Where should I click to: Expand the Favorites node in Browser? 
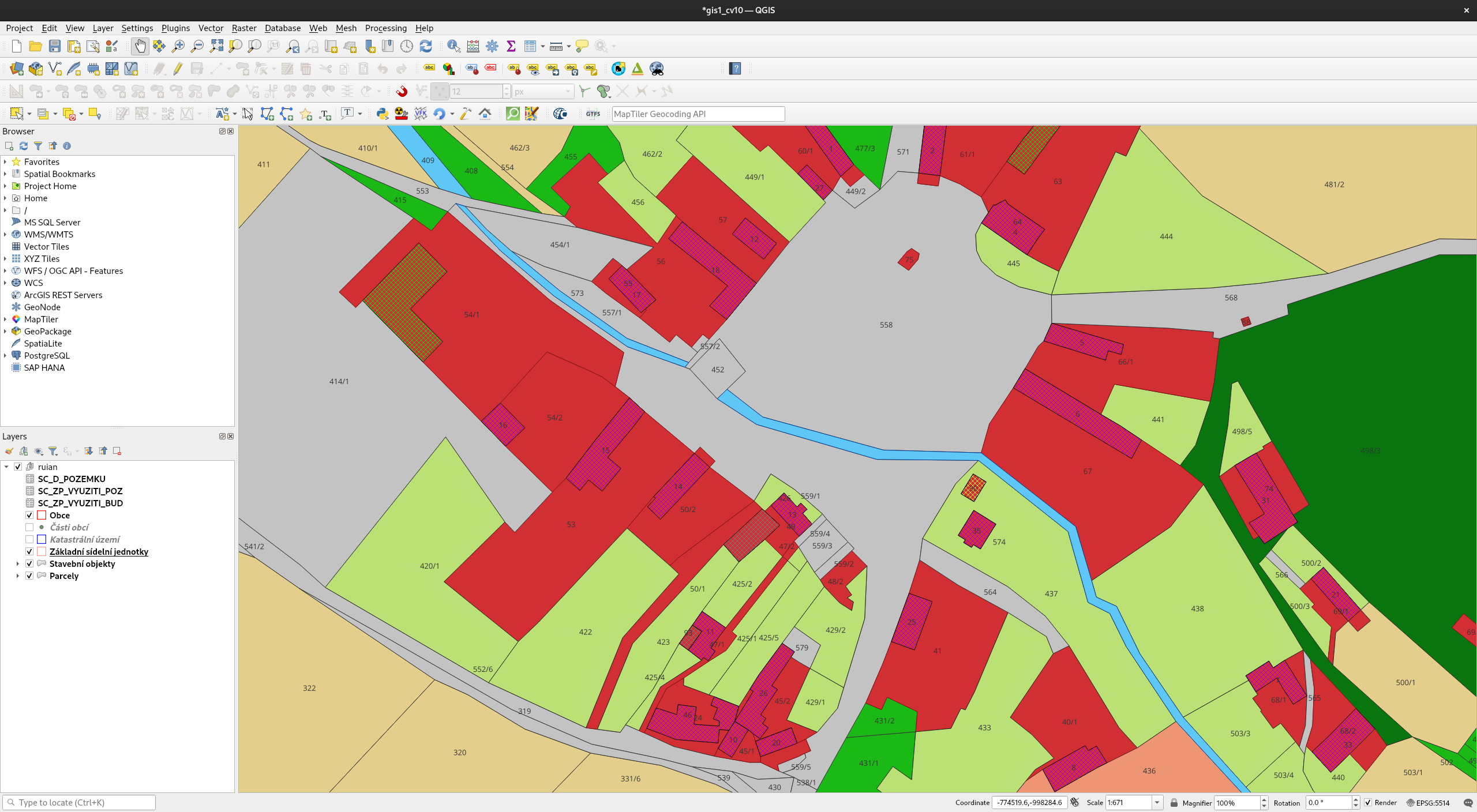[5, 161]
